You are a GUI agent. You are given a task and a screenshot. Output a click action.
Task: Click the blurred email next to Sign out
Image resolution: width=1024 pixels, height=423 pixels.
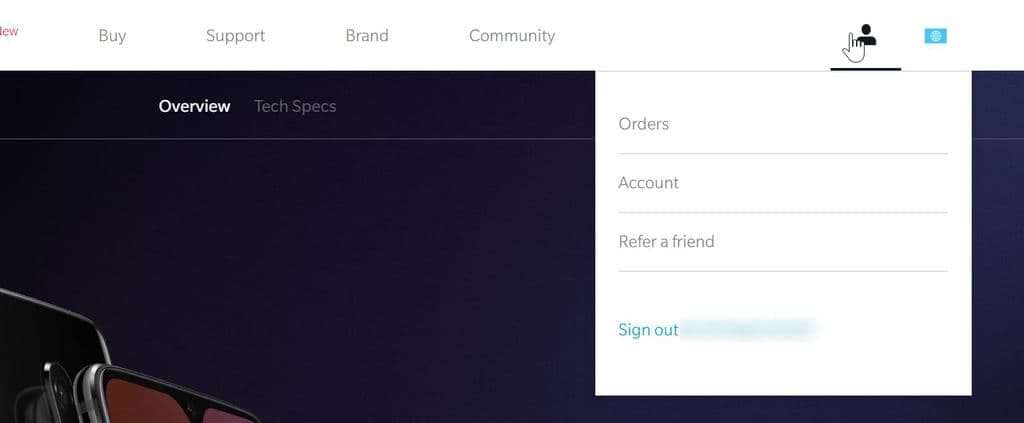click(x=748, y=330)
